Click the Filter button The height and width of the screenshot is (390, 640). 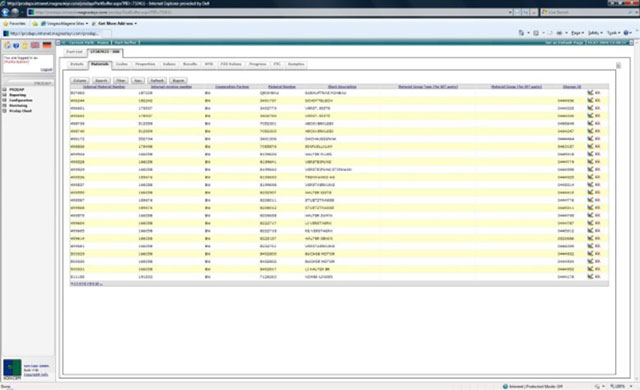[x=120, y=81]
